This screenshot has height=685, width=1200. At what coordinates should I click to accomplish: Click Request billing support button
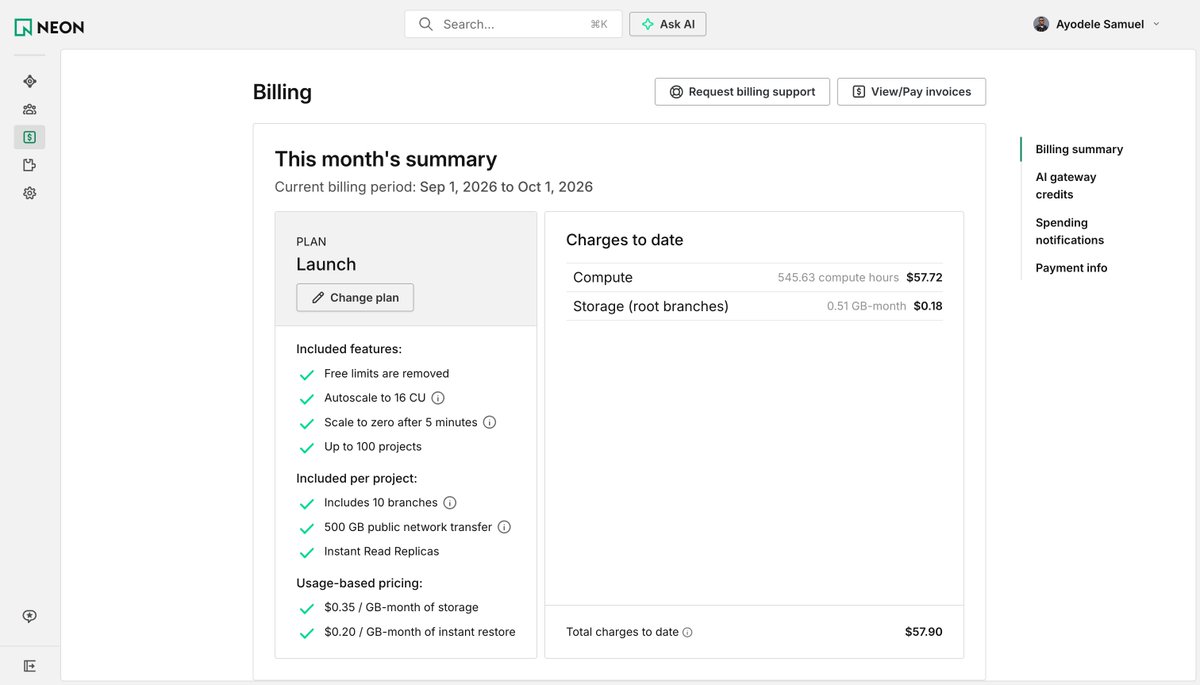click(x=741, y=92)
